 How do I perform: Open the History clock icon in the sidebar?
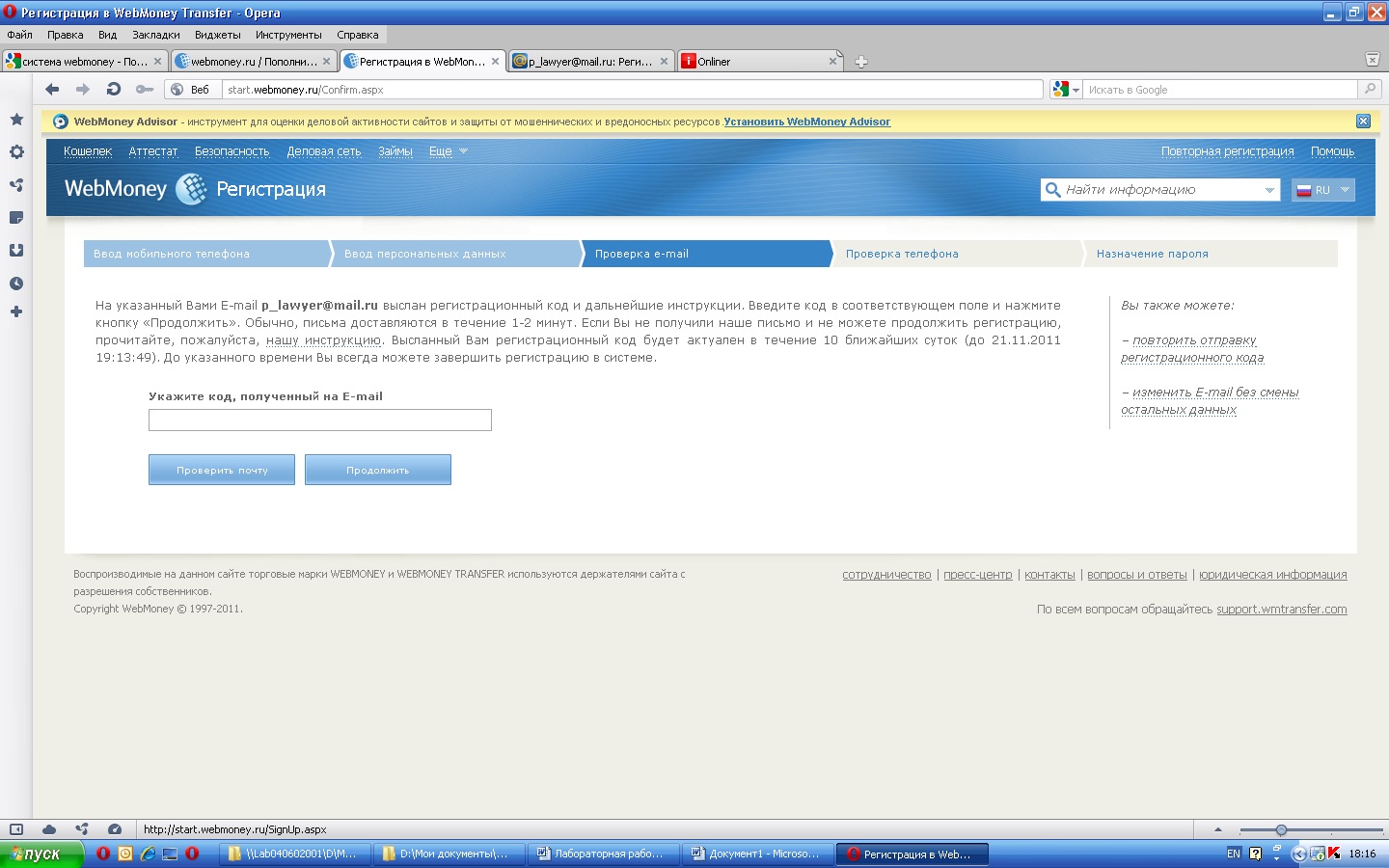16,284
